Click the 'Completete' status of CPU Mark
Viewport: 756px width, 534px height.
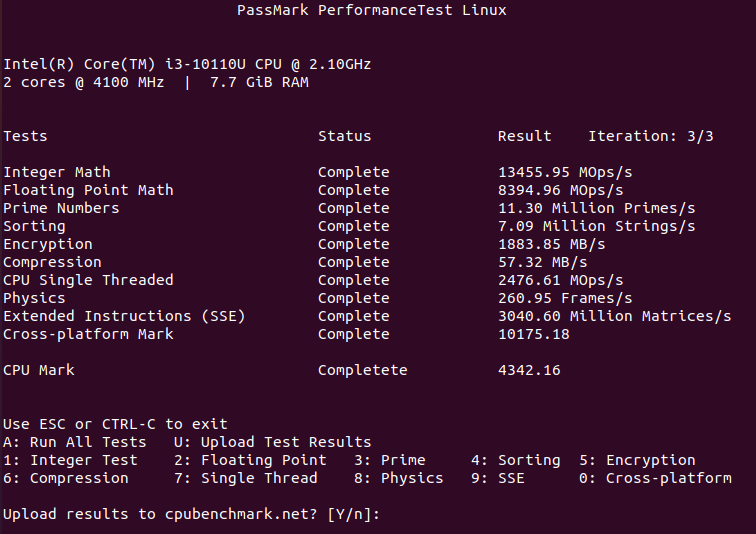363,370
